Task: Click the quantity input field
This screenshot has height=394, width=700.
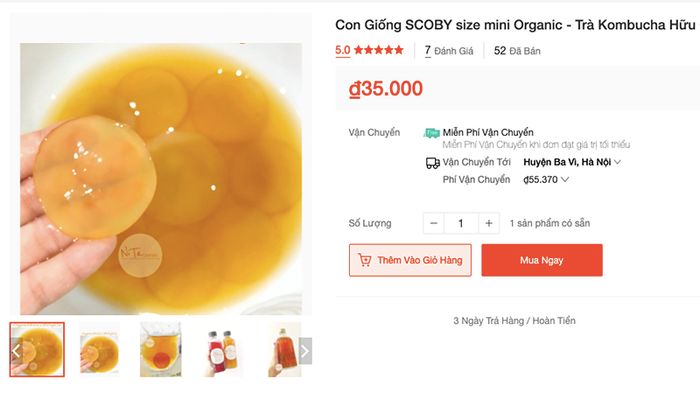Action: coord(461,223)
